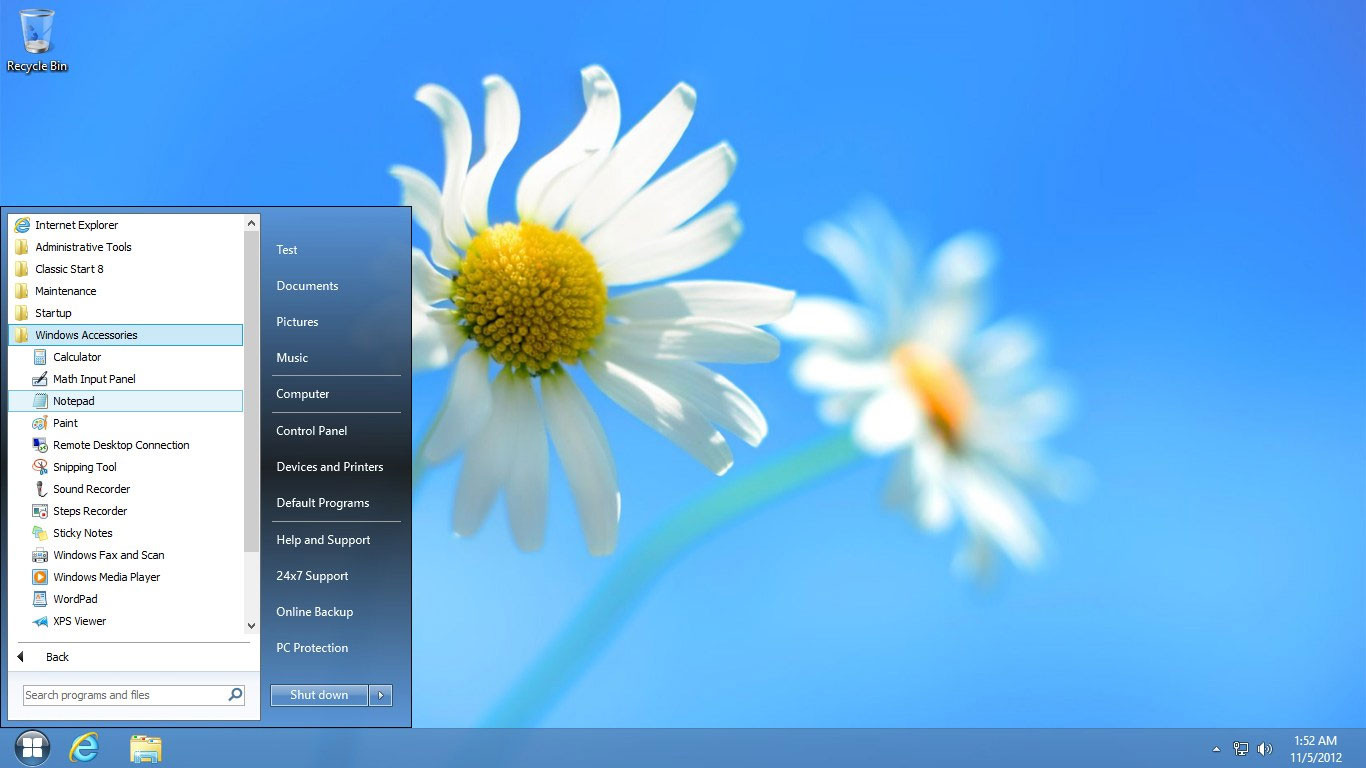Open the Shut down options arrow
1366x768 pixels.
coord(380,695)
